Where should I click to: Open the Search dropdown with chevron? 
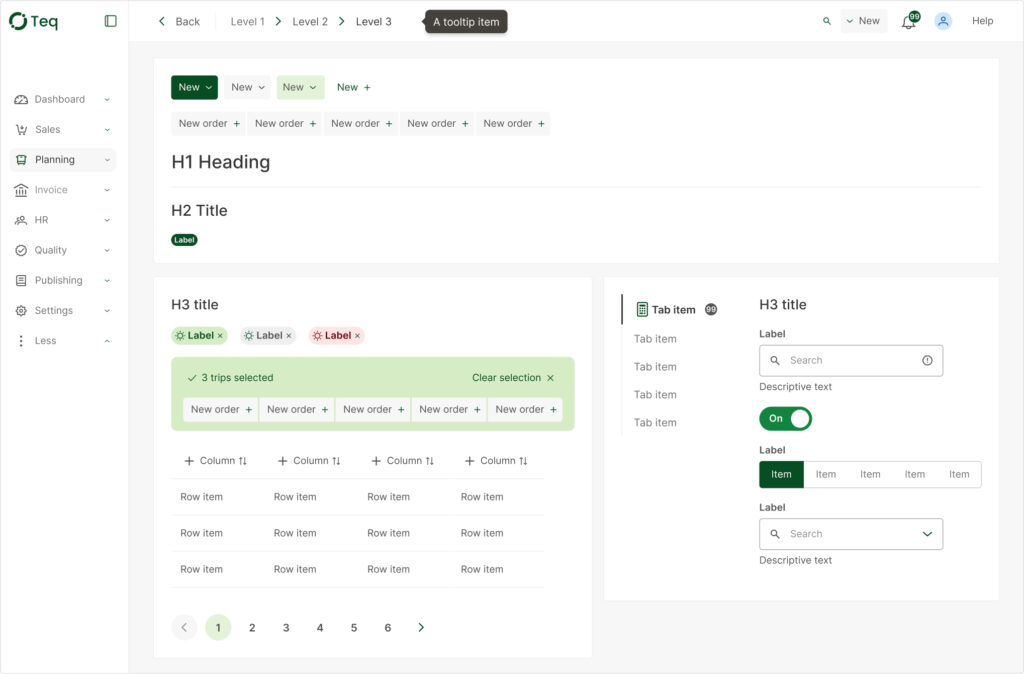(927, 534)
